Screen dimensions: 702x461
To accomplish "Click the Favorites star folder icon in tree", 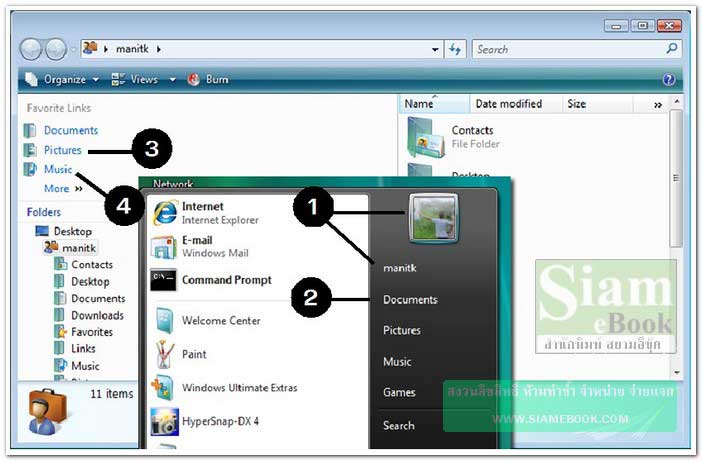I will click(x=60, y=332).
